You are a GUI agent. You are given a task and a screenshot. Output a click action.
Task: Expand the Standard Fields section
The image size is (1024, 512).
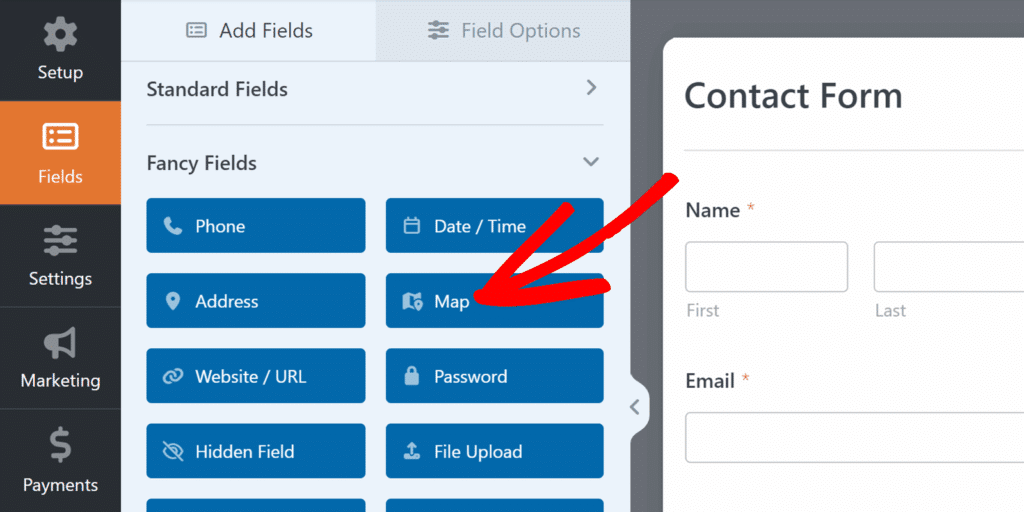tap(591, 88)
